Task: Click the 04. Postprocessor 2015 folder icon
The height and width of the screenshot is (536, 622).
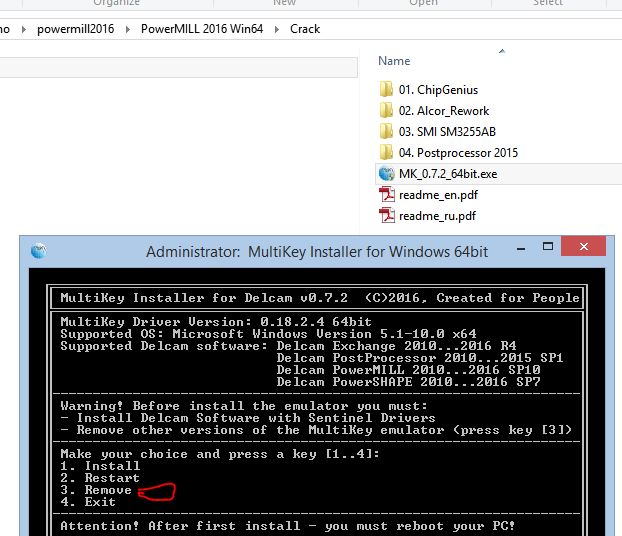Action: (386, 152)
